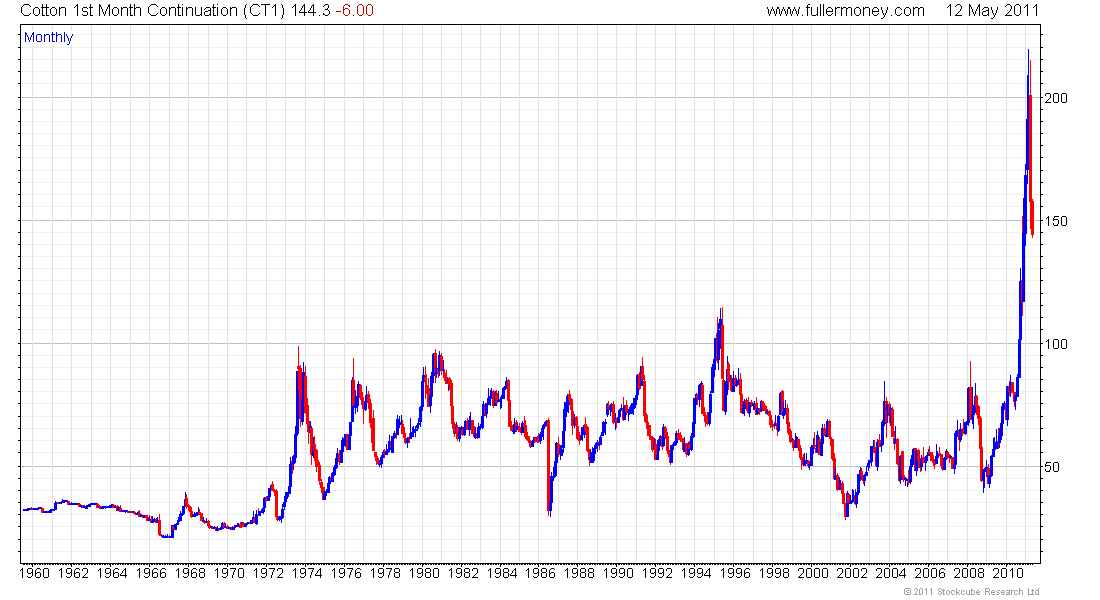Click the 50 price axis label
This screenshot has height=600, width=1100.
[x=1052, y=467]
